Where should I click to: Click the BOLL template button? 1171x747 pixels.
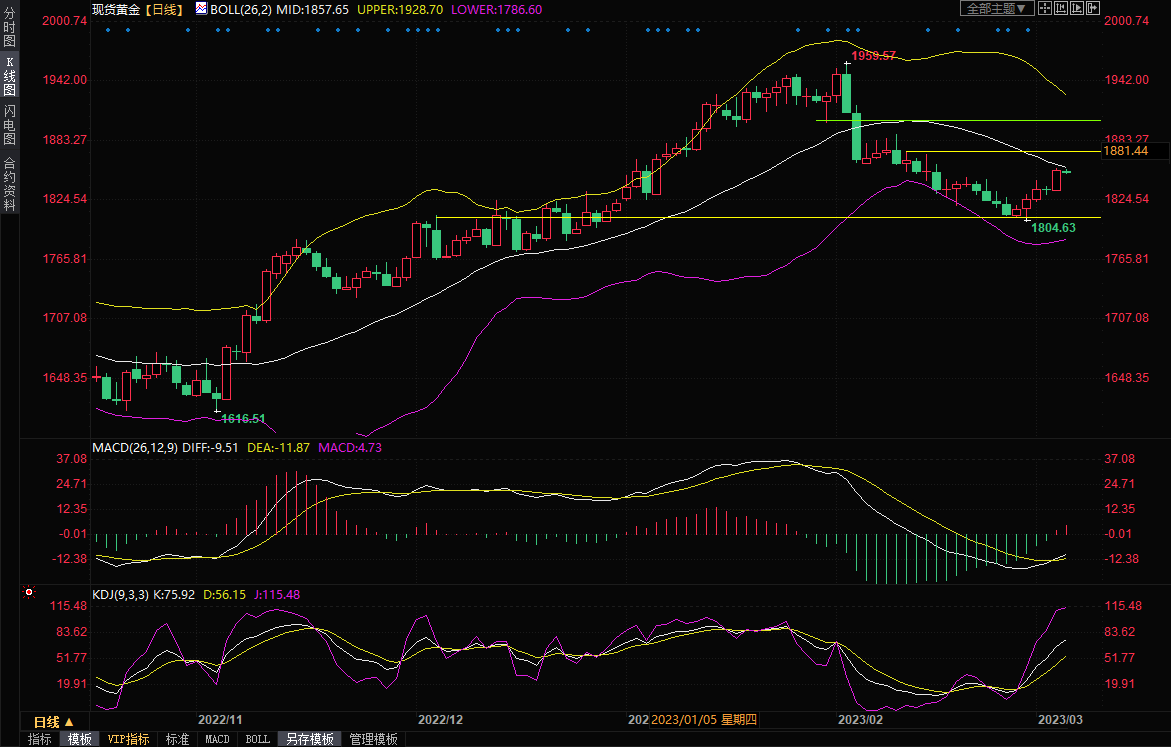[x=257, y=739]
